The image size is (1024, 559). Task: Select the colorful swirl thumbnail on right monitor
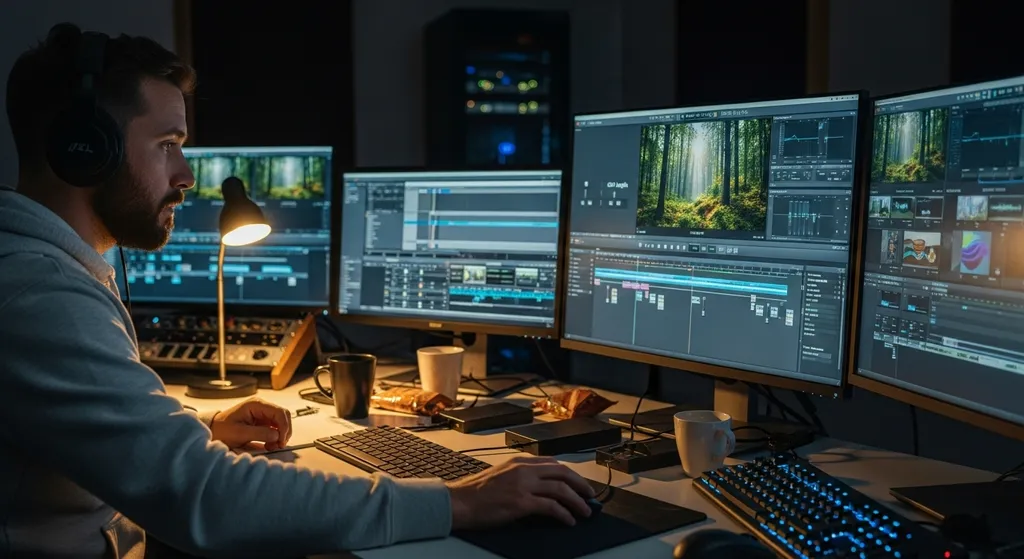click(x=973, y=250)
